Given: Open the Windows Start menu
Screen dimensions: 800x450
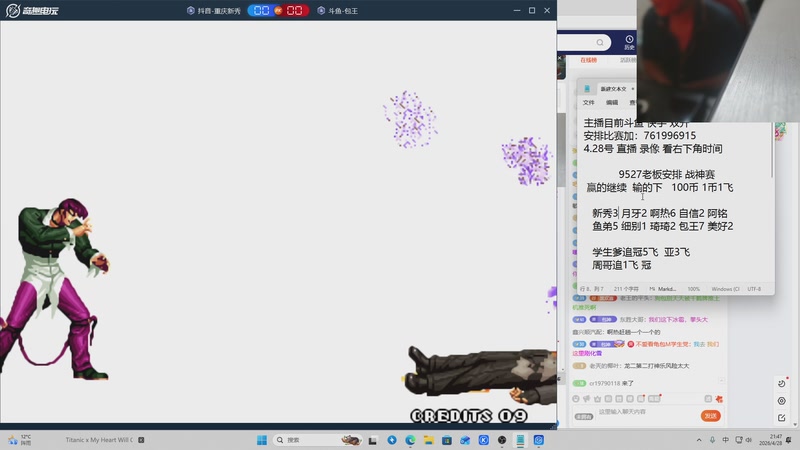Looking at the screenshot, I should tap(262, 440).
